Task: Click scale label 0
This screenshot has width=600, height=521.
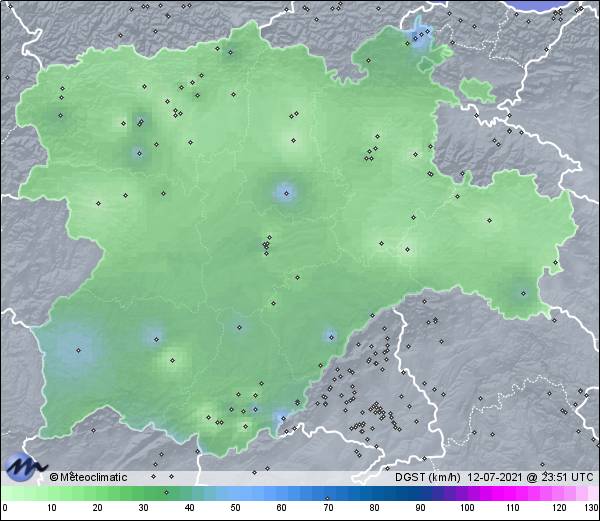Action: (x=5, y=508)
